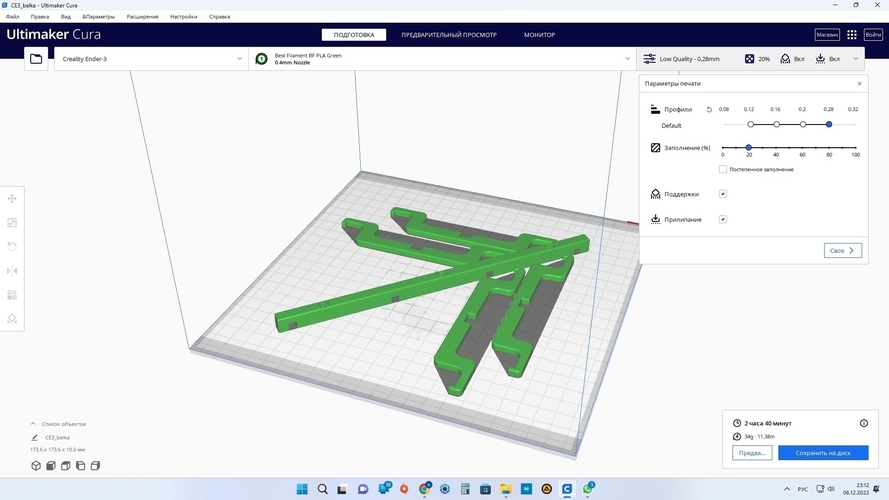Open WhatsApp from taskbar
The height and width of the screenshot is (500, 889).
[x=588, y=489]
